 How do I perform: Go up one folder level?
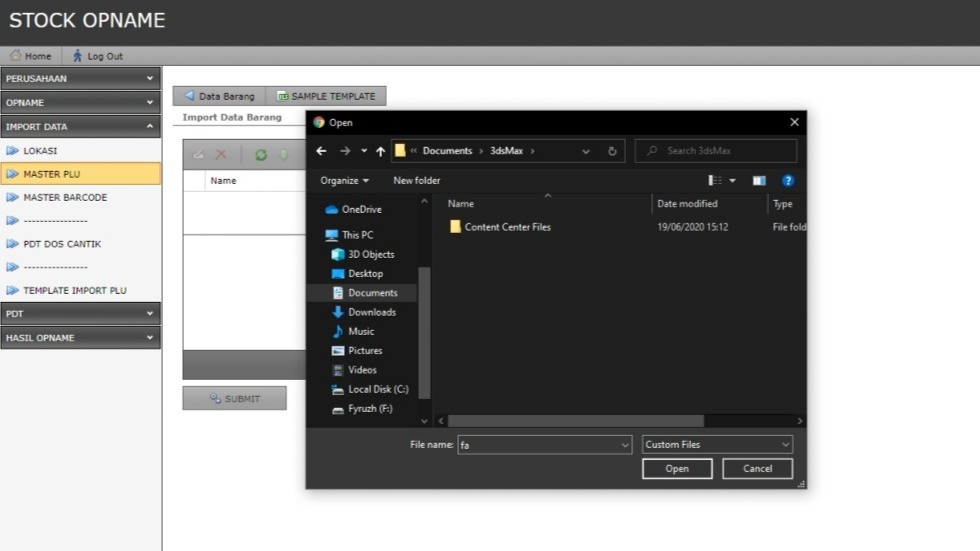coord(380,151)
